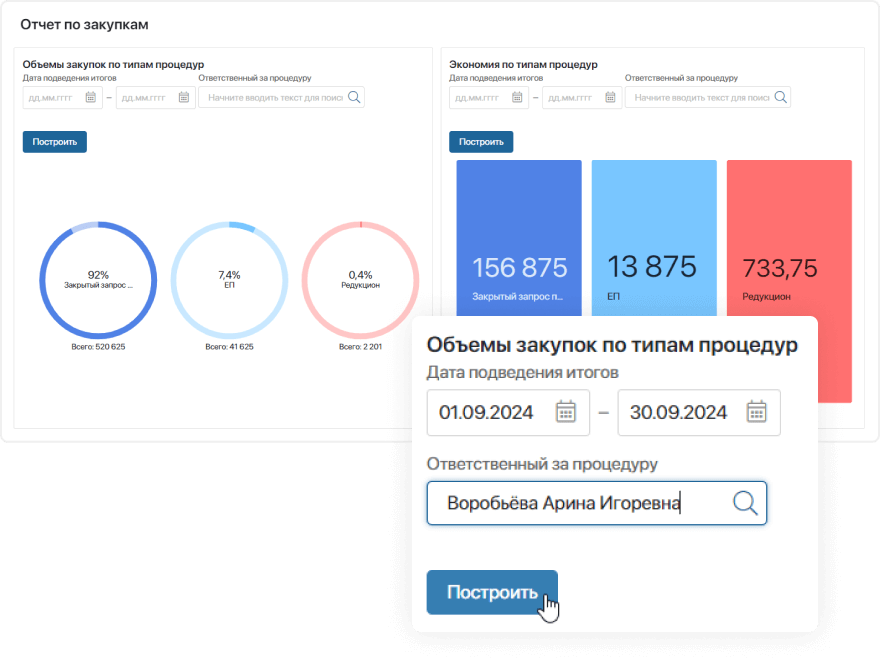
Task: Focus end date field in volumes panel
Action: point(155,97)
